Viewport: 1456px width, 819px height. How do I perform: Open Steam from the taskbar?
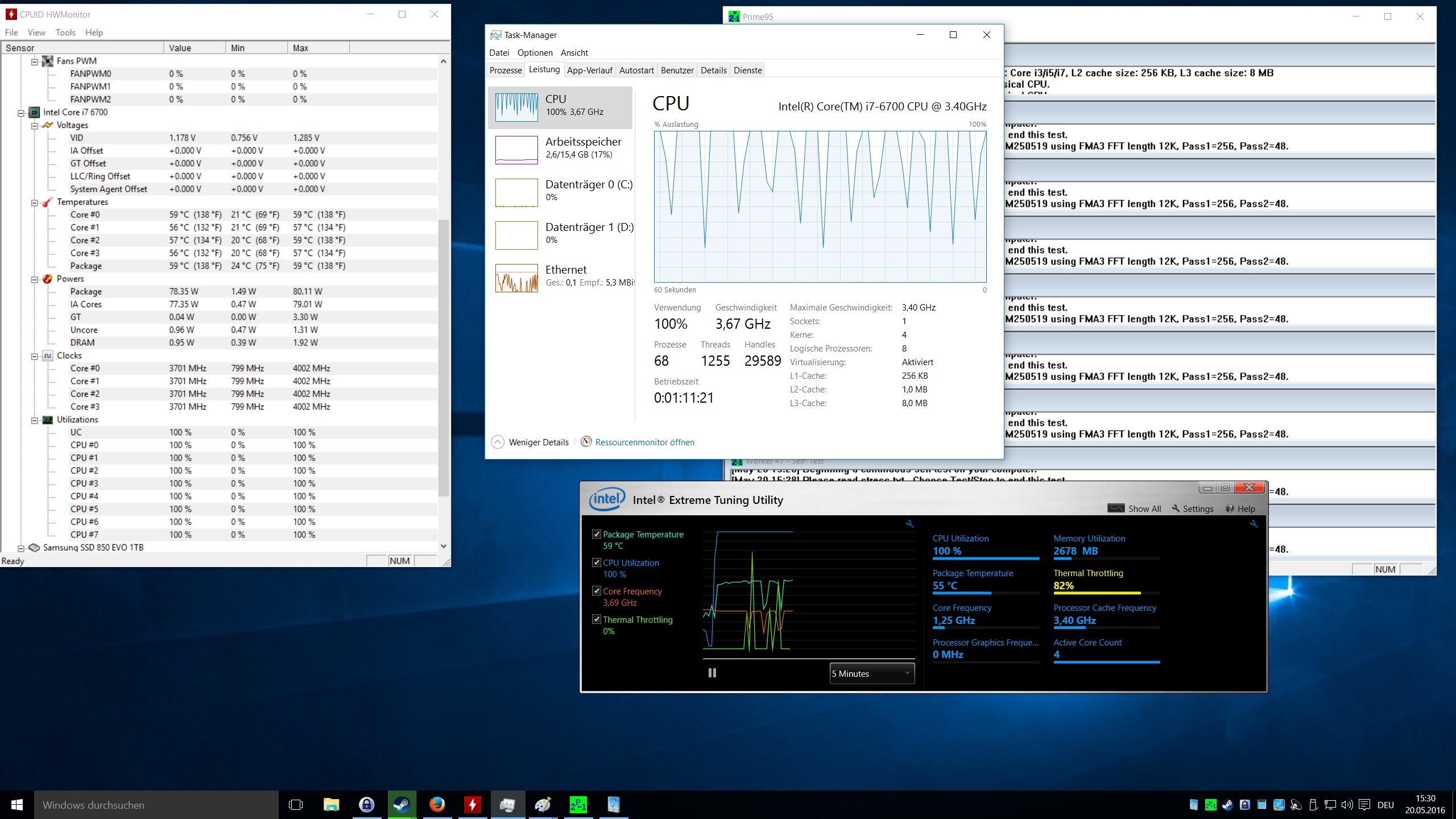(402, 804)
